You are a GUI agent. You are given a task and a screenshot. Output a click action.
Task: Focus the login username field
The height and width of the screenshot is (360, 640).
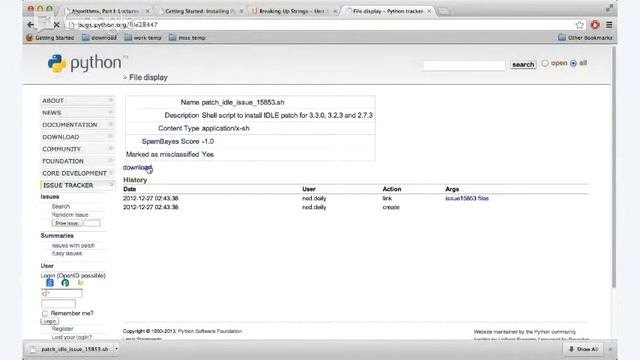[61, 293]
